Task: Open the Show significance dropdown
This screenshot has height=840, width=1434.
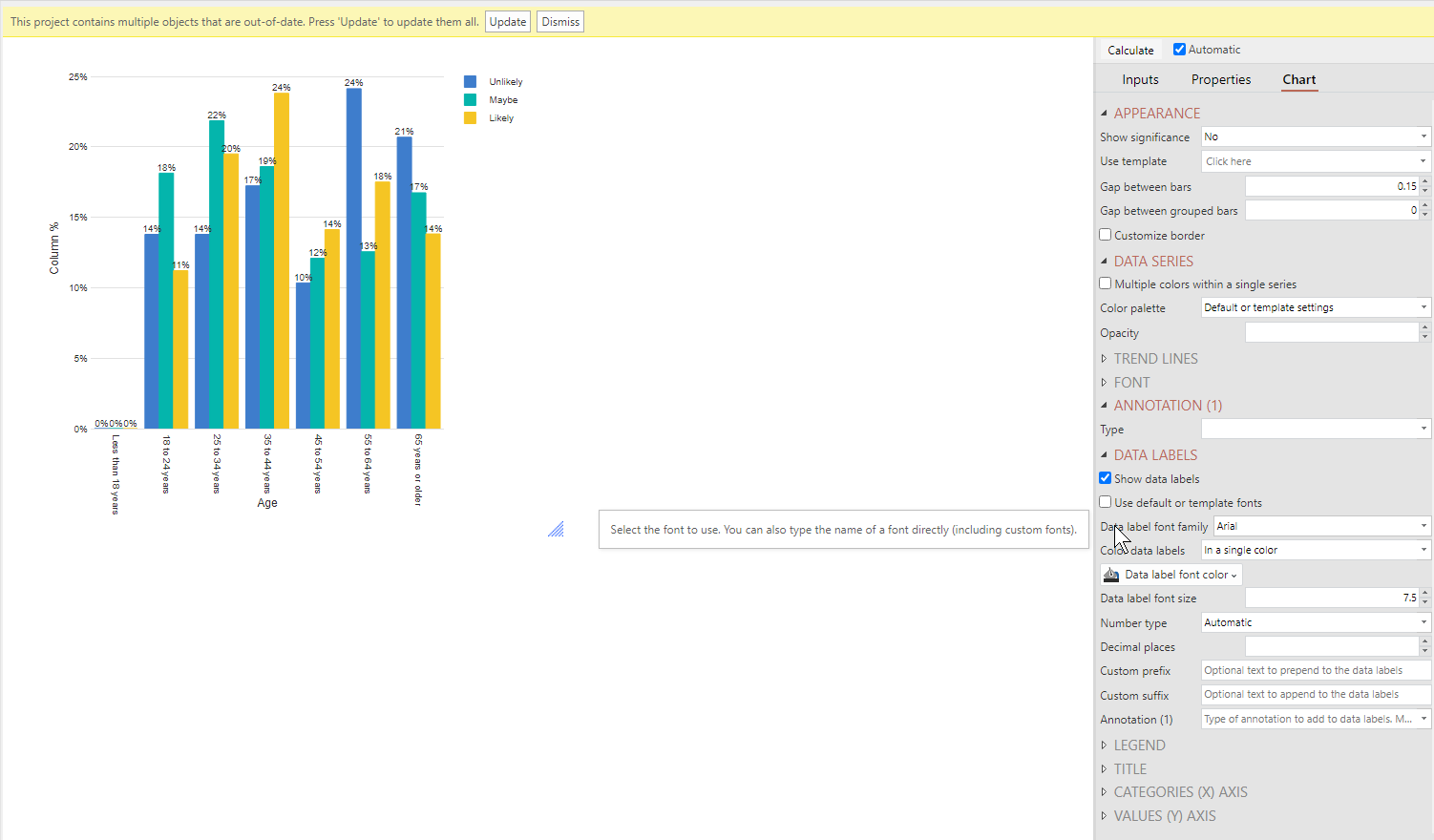Action: [1315, 136]
